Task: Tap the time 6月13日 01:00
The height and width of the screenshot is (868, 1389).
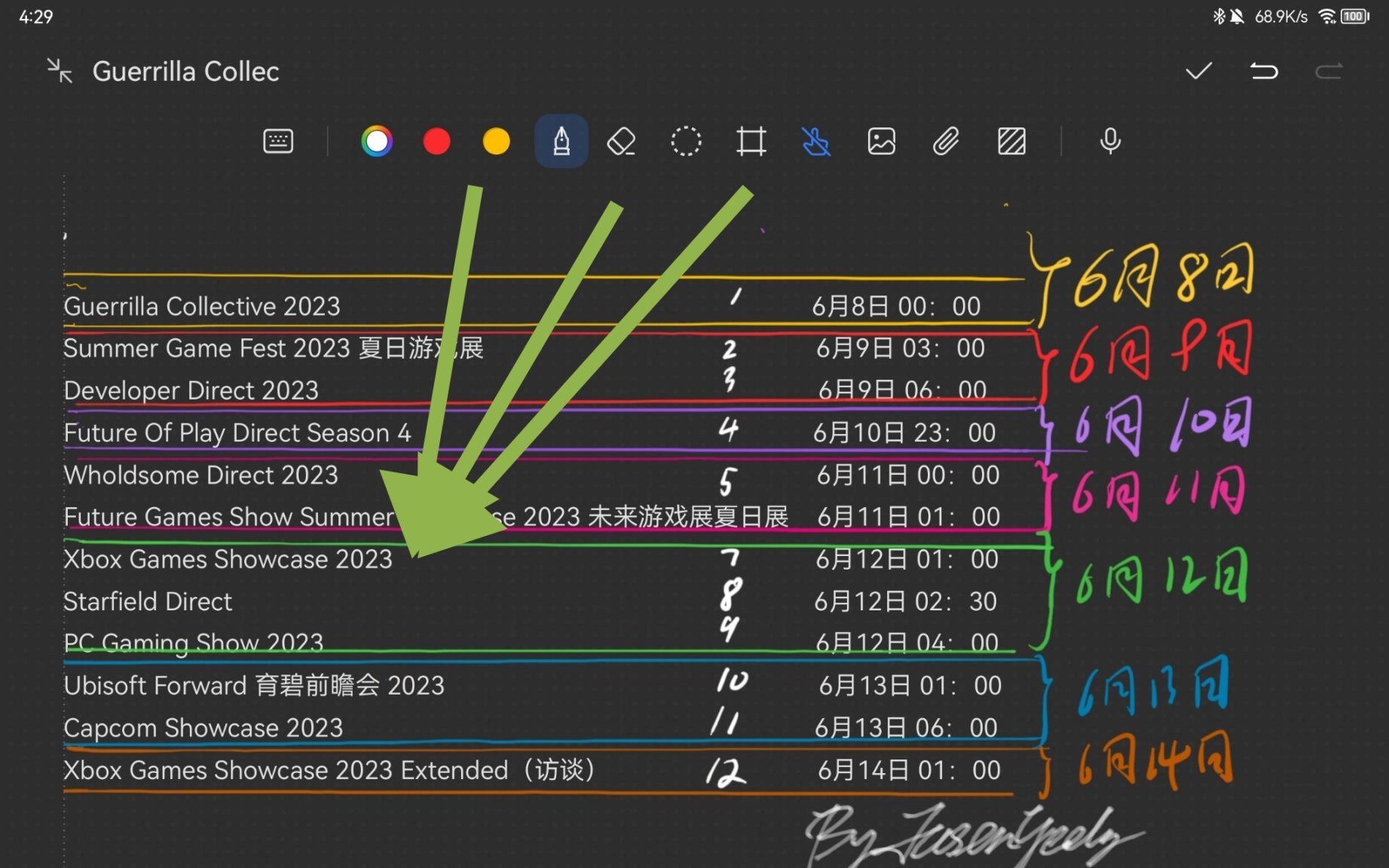Action: click(910, 686)
